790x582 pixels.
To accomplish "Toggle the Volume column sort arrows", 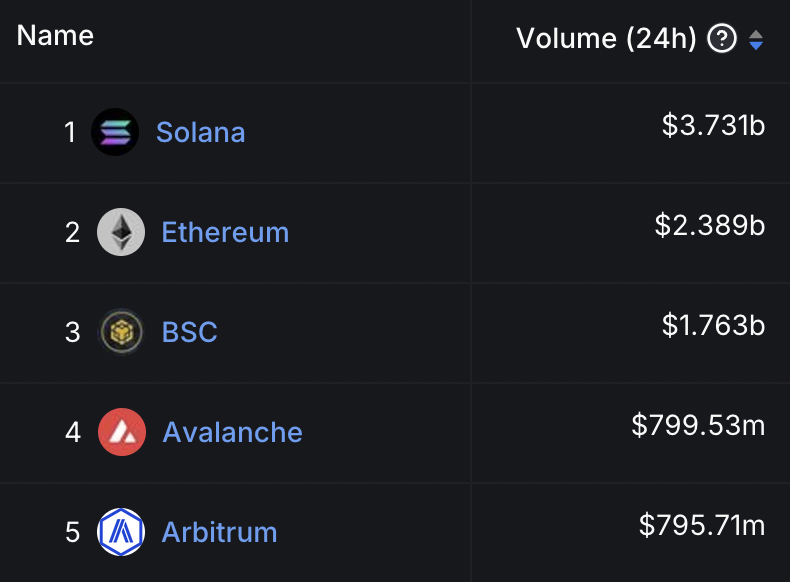I will (756, 40).
